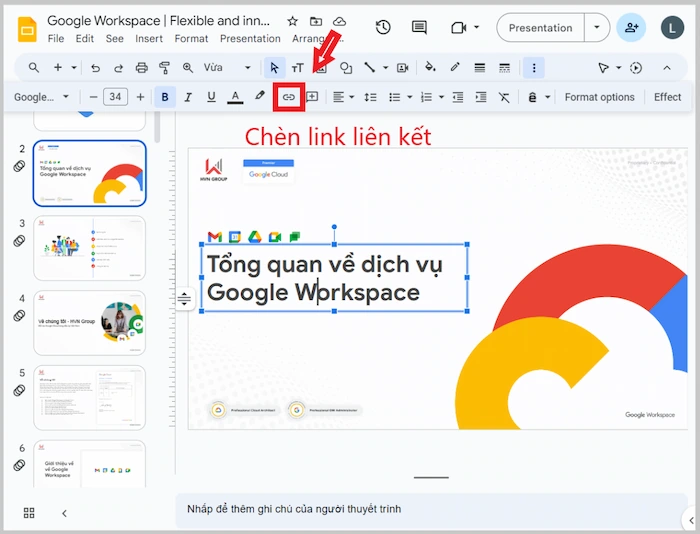Decrease the font size with minus
700x534 pixels.
pyautogui.click(x=93, y=97)
